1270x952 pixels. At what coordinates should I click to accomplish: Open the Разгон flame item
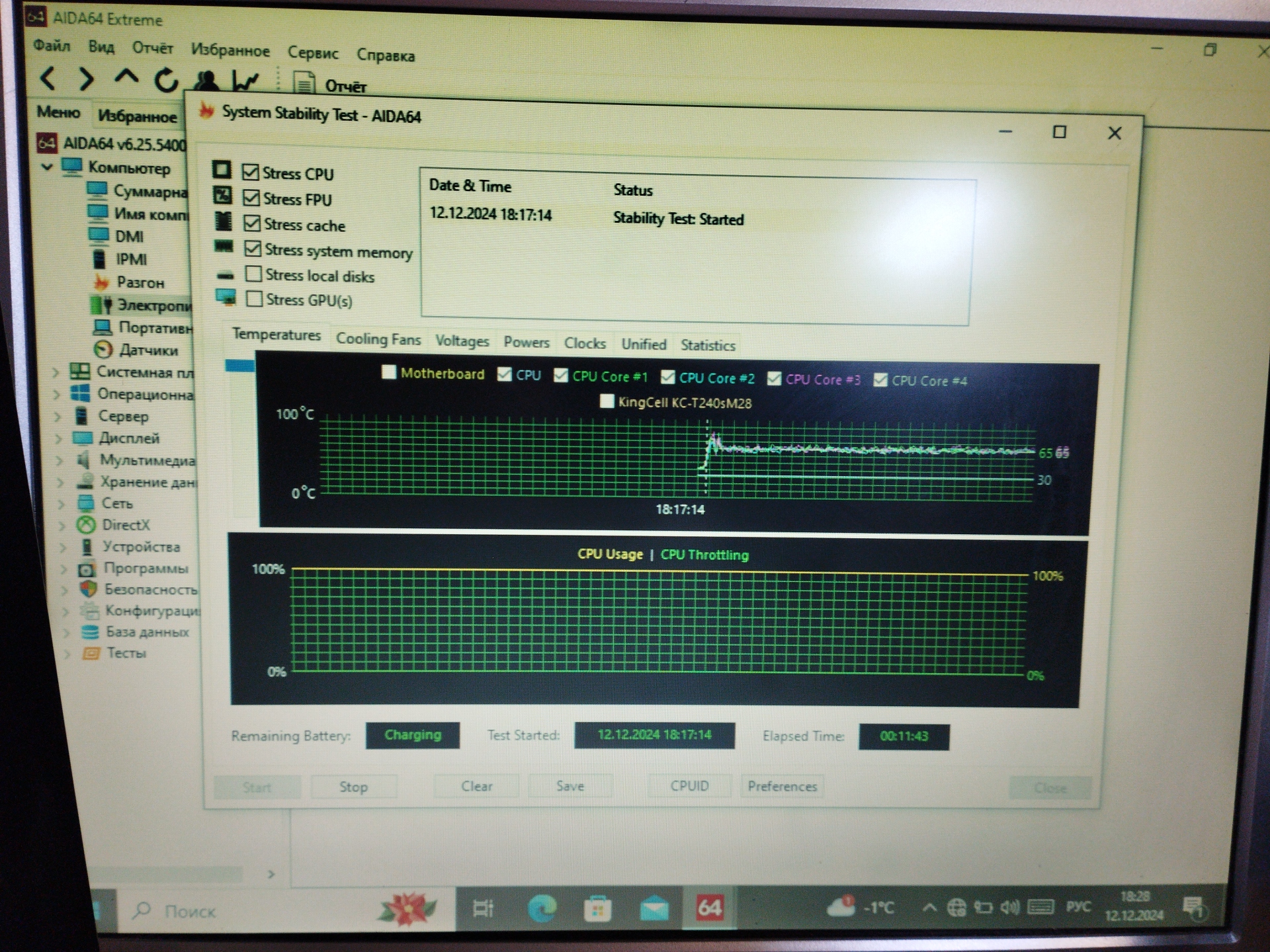tap(140, 282)
